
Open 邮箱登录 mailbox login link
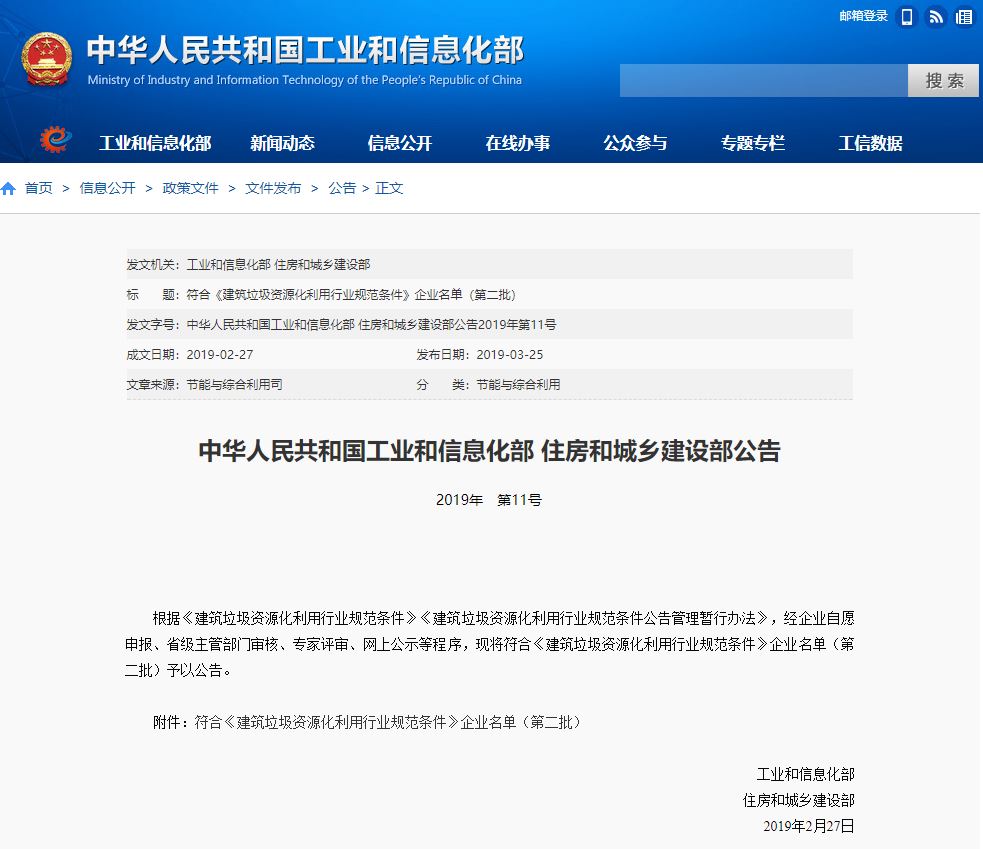click(863, 16)
